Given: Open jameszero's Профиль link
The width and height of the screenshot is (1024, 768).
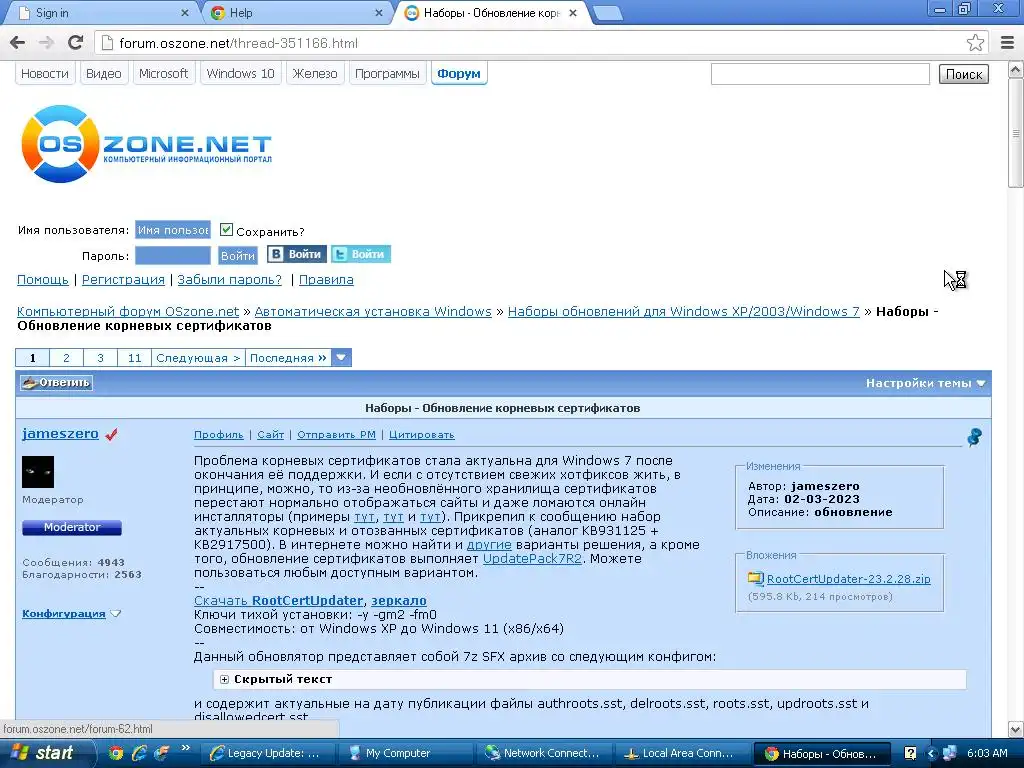Looking at the screenshot, I should (219, 435).
